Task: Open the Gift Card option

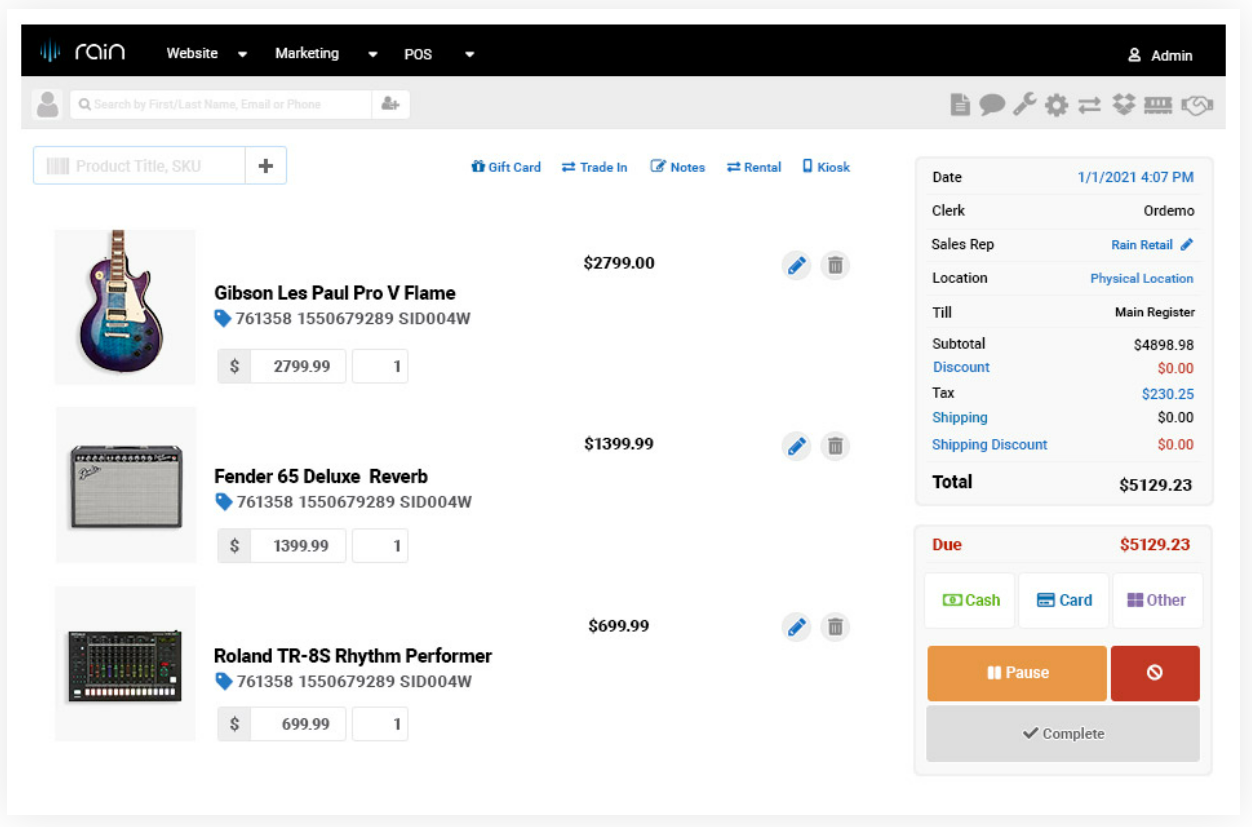Action: pyautogui.click(x=506, y=167)
